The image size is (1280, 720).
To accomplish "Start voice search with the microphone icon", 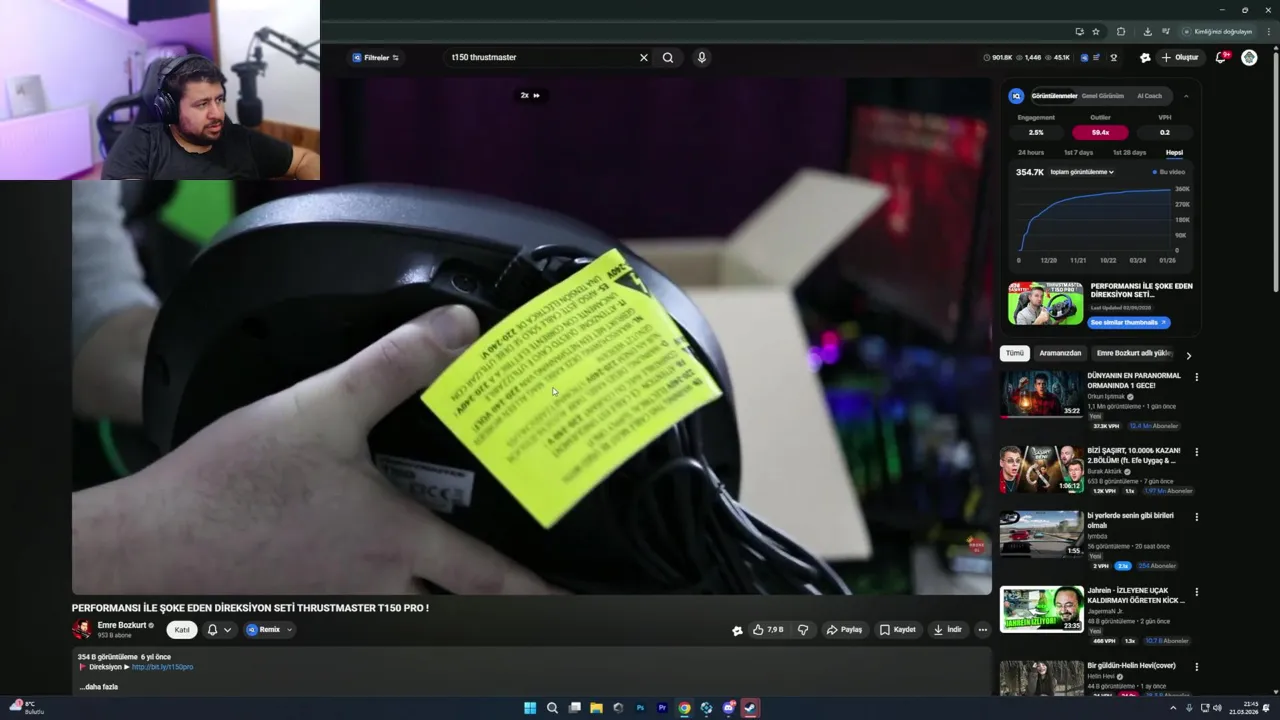I will [702, 58].
